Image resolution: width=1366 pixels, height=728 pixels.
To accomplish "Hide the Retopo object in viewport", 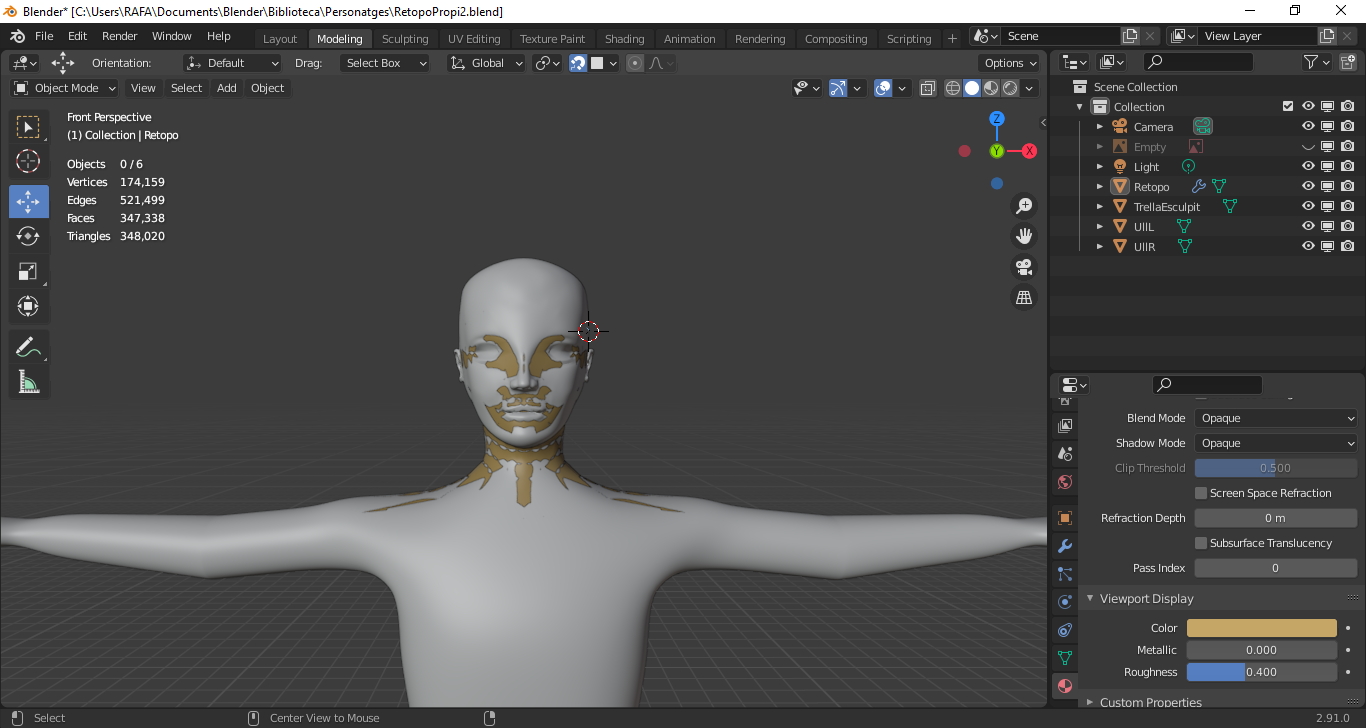I will 1308,187.
